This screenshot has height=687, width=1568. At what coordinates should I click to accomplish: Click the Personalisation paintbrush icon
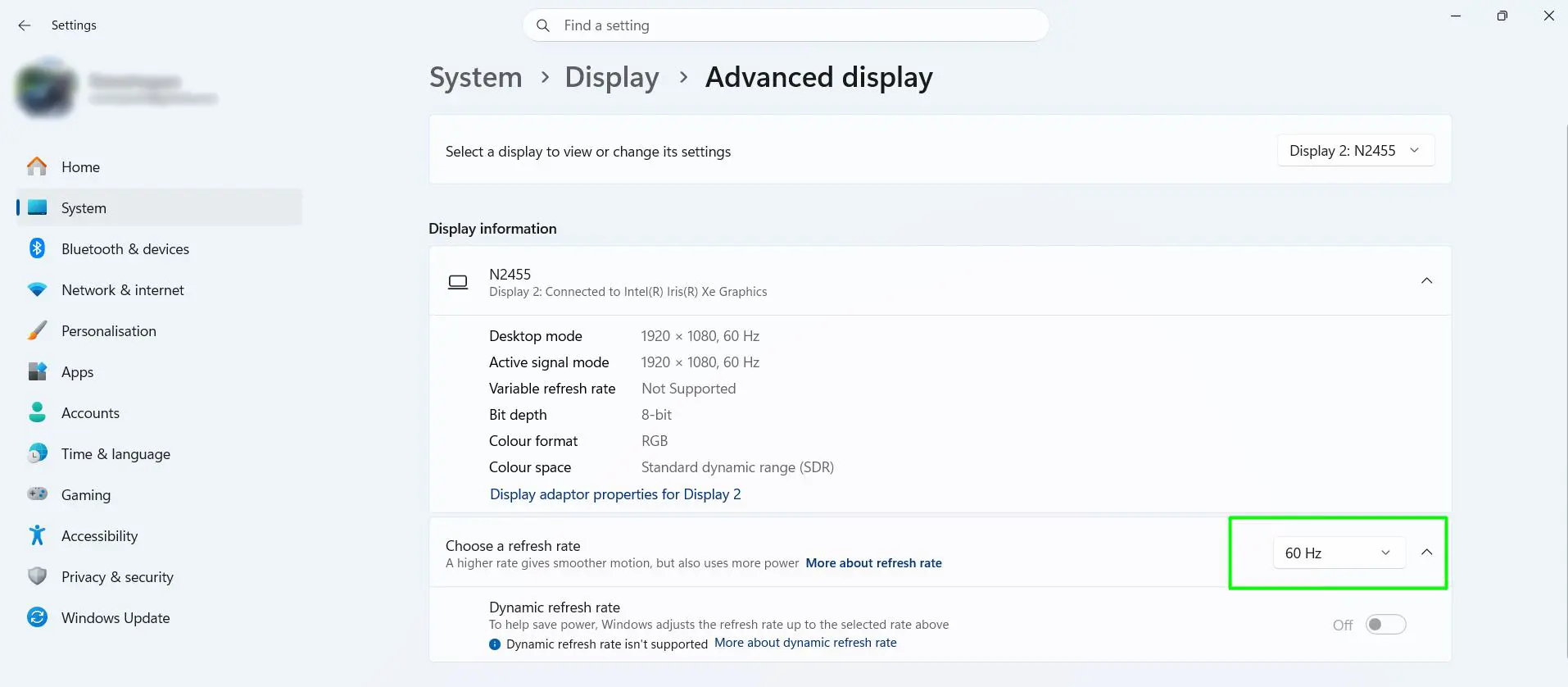pos(37,330)
